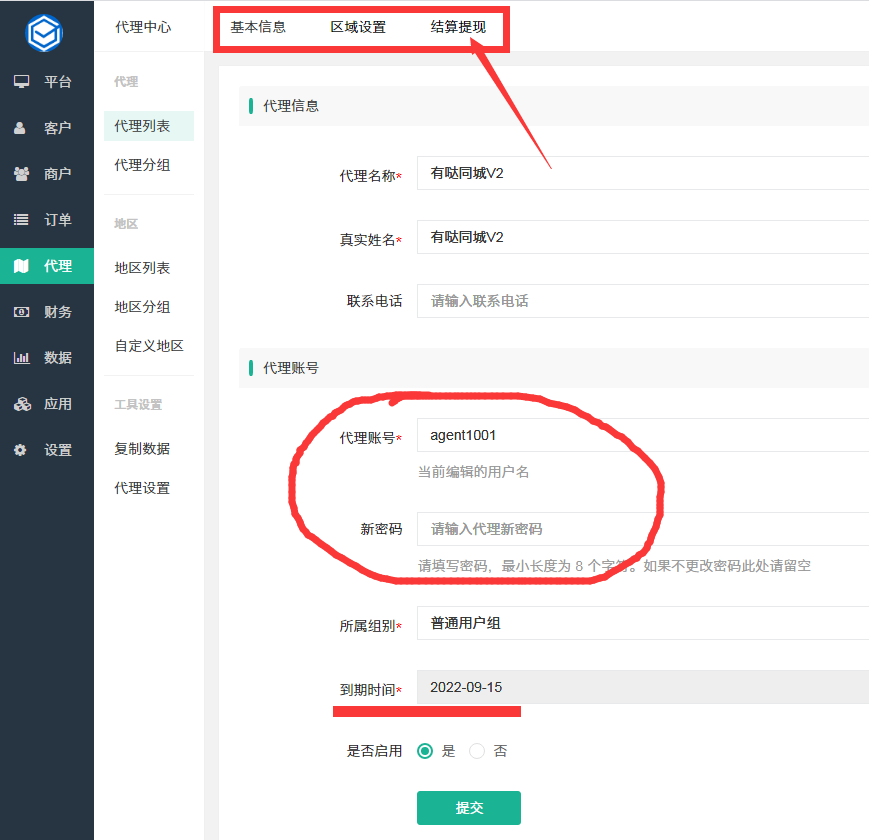869x840 pixels.
Task: Click the hint text 当前编辑的用户名
Action: pyautogui.click(x=474, y=472)
